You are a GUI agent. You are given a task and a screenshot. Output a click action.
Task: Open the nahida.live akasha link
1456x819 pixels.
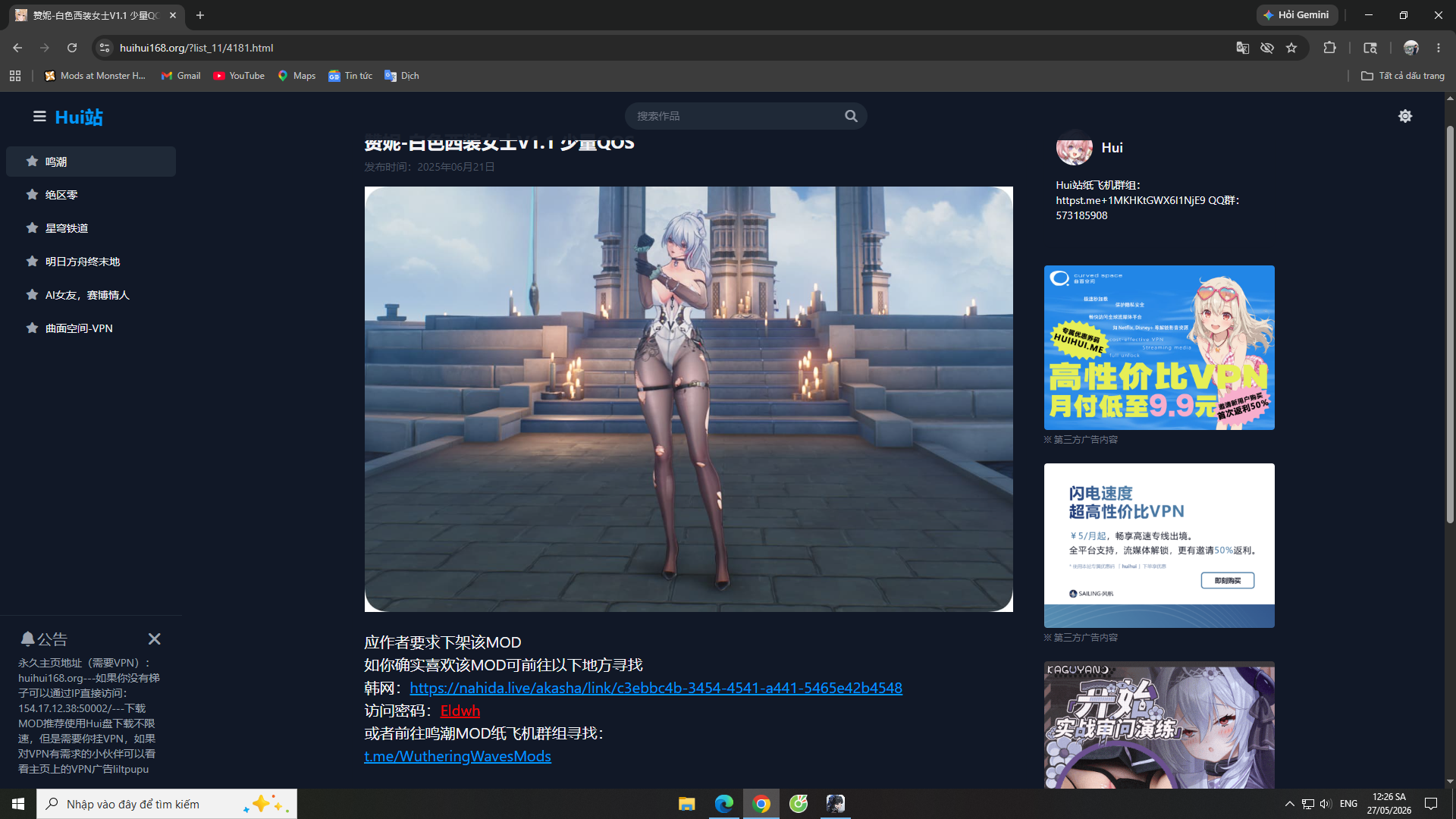(x=656, y=688)
